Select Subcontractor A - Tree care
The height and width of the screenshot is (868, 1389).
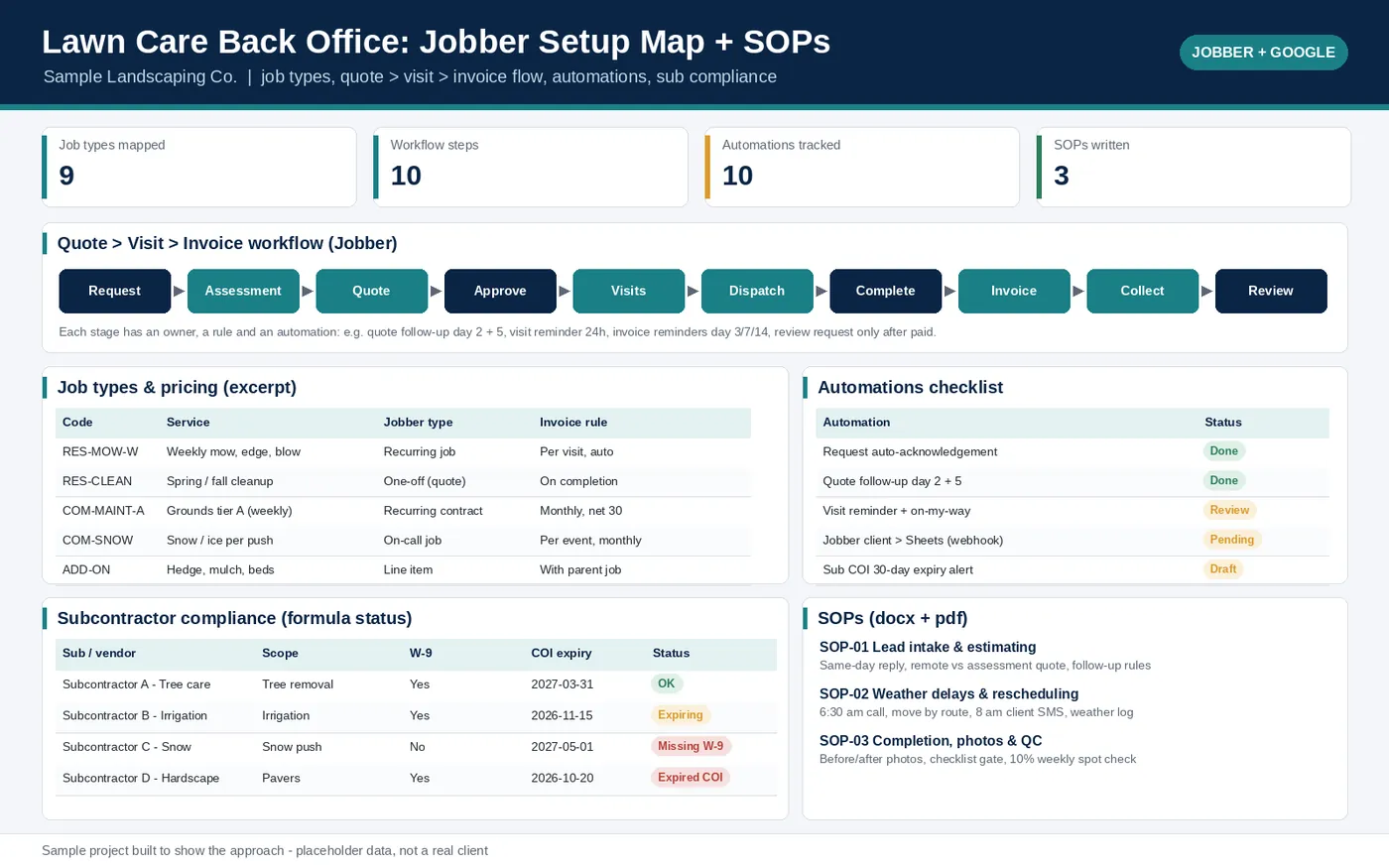point(137,684)
